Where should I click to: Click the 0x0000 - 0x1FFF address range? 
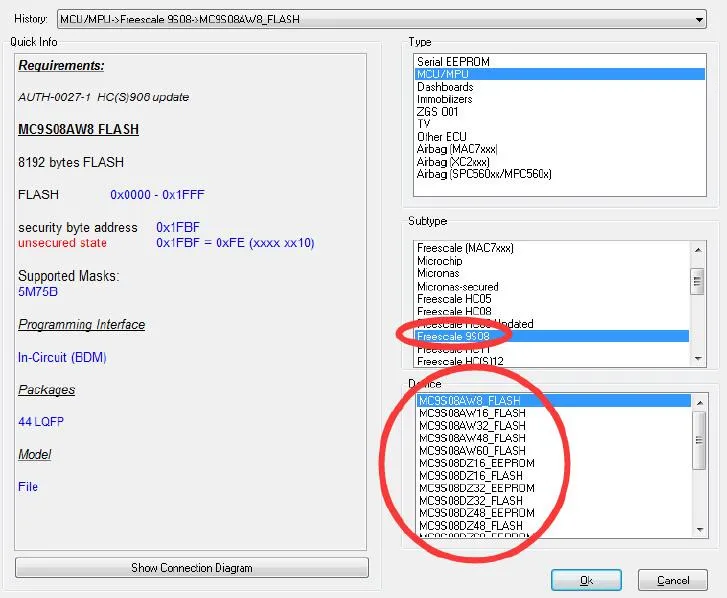157,195
